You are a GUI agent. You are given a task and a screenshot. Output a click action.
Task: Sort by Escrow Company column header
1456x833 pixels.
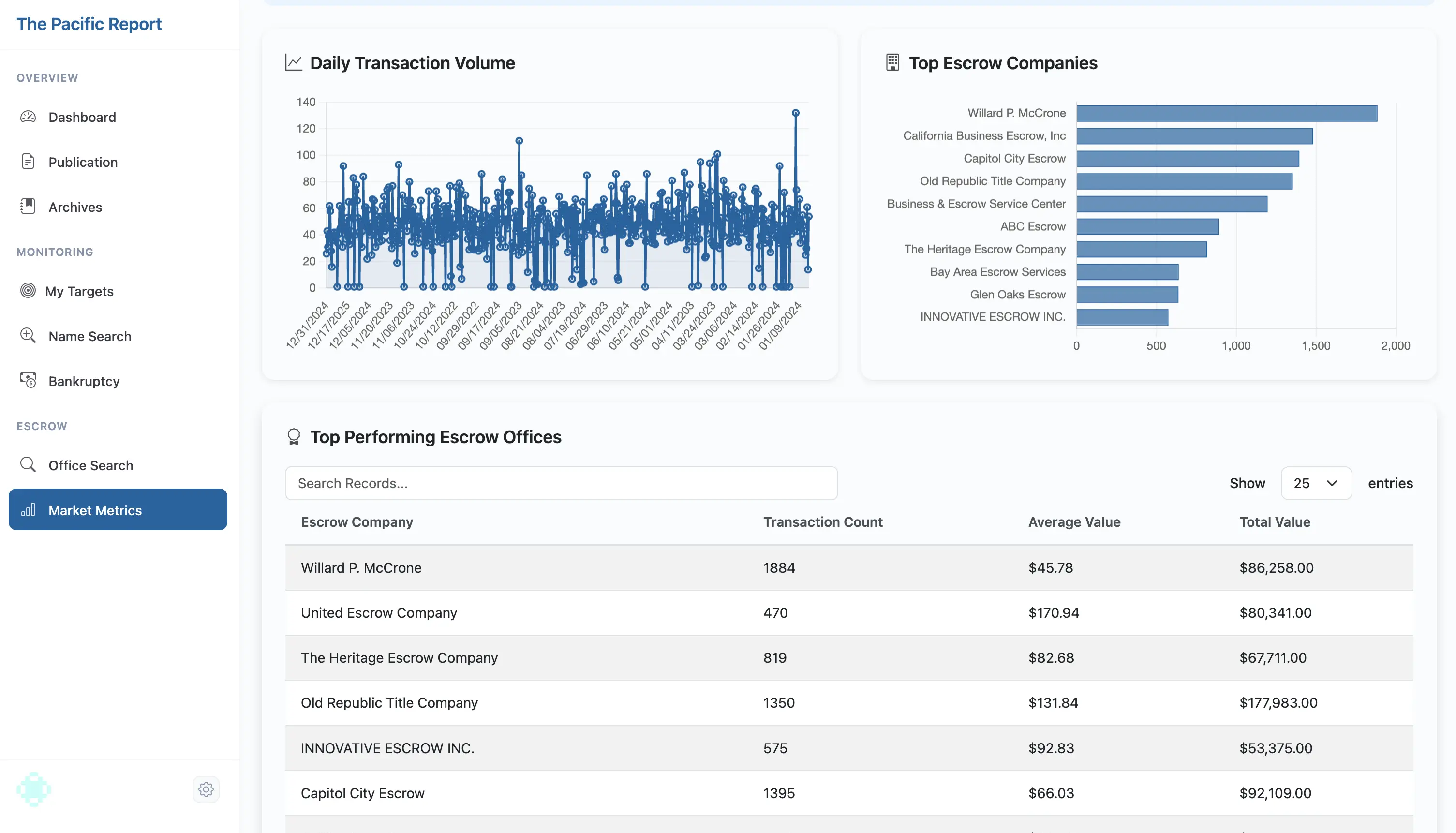click(x=357, y=522)
